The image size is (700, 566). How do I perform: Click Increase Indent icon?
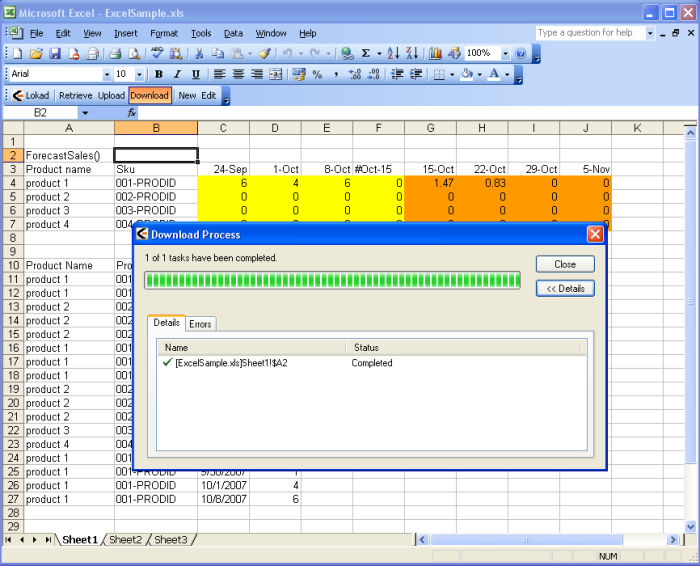(416, 75)
